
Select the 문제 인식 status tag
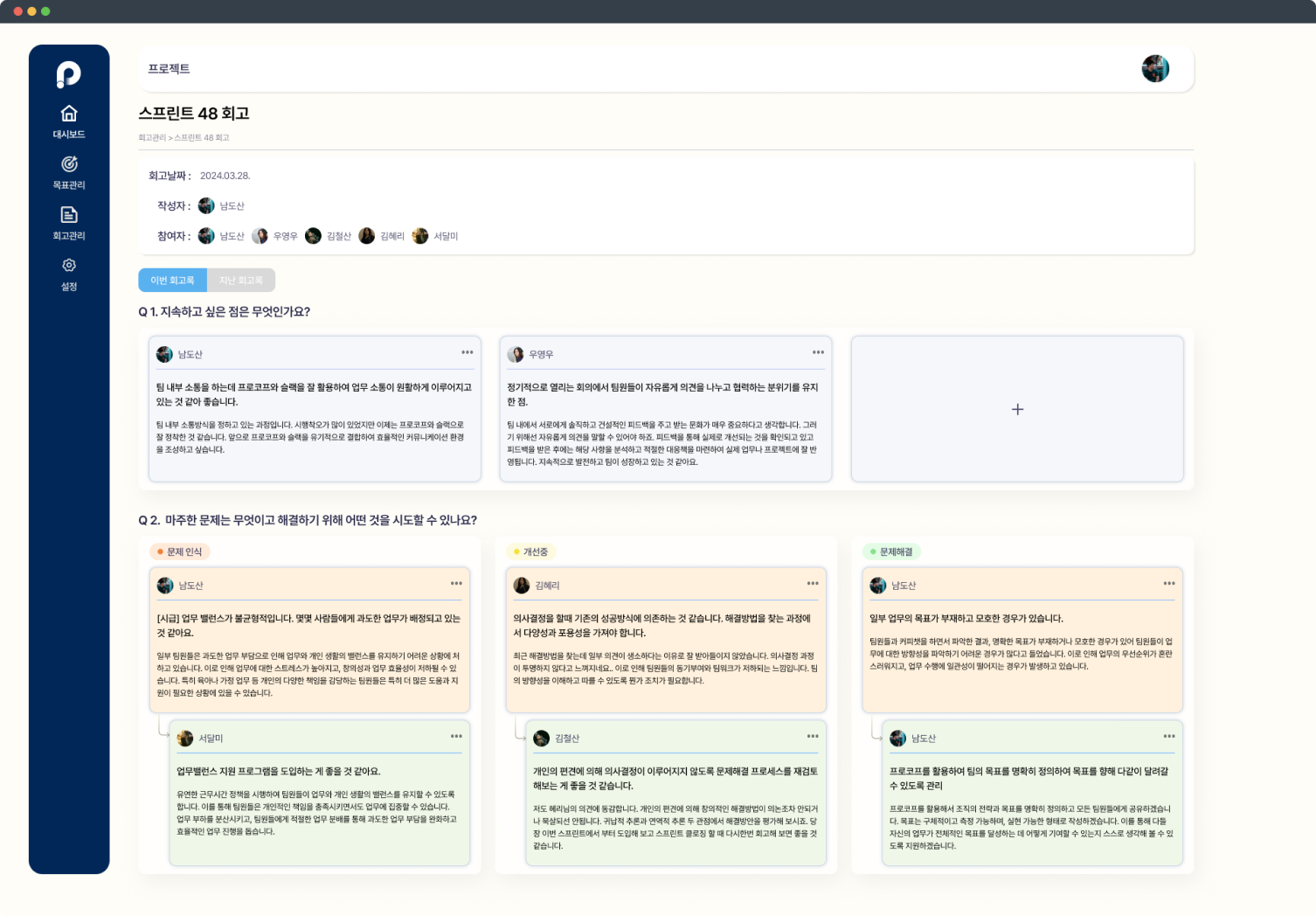click(x=180, y=552)
